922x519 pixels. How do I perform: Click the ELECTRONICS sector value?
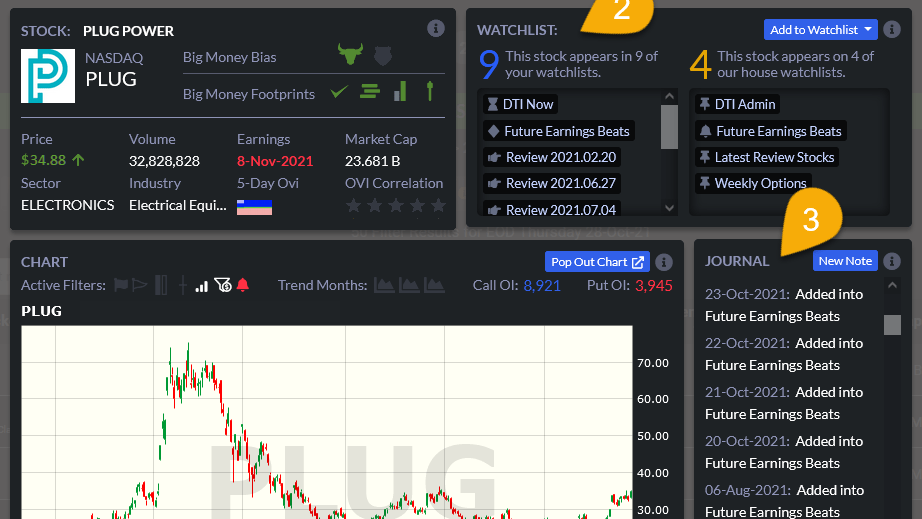tap(68, 205)
